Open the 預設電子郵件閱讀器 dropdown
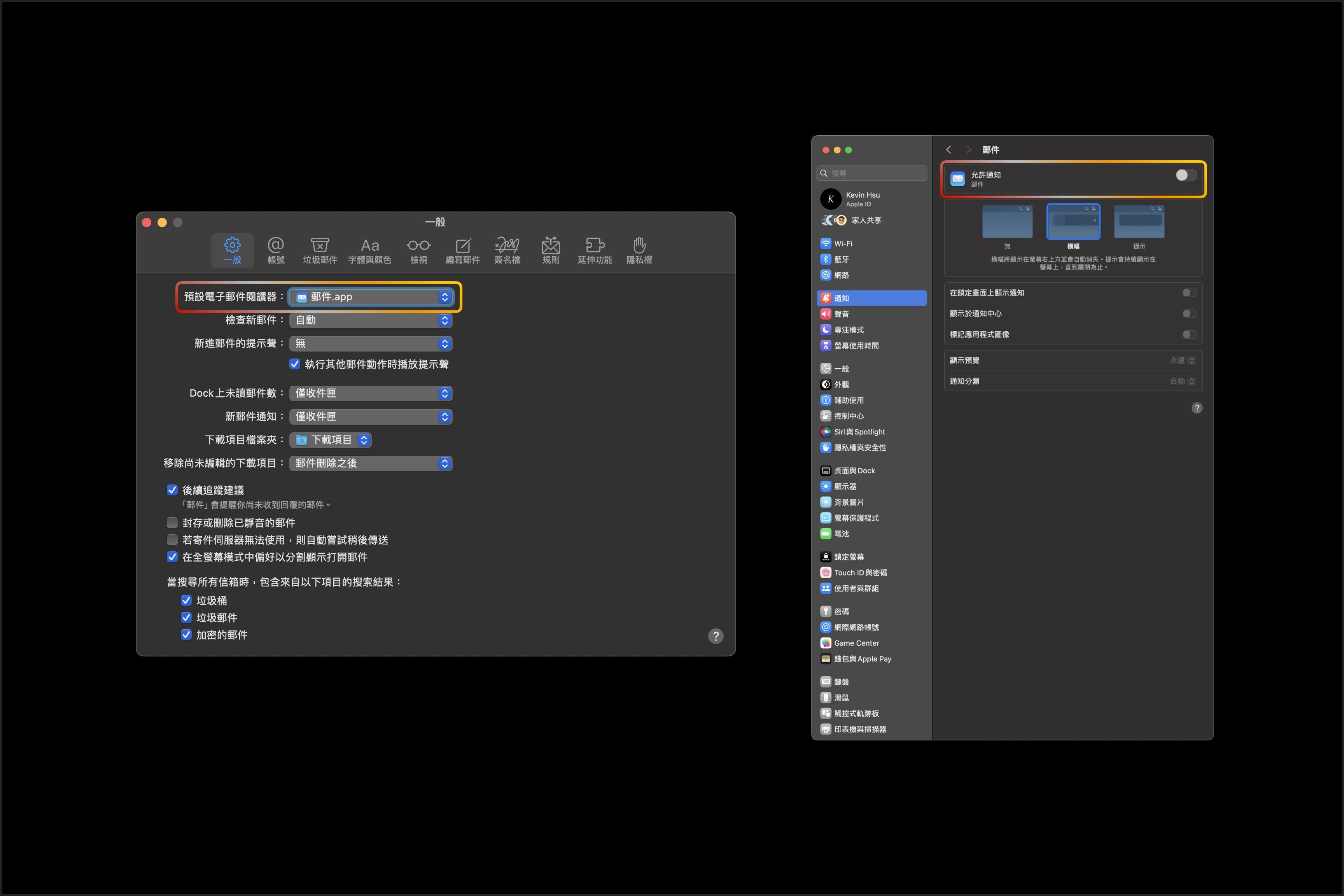 pyautogui.click(x=371, y=297)
